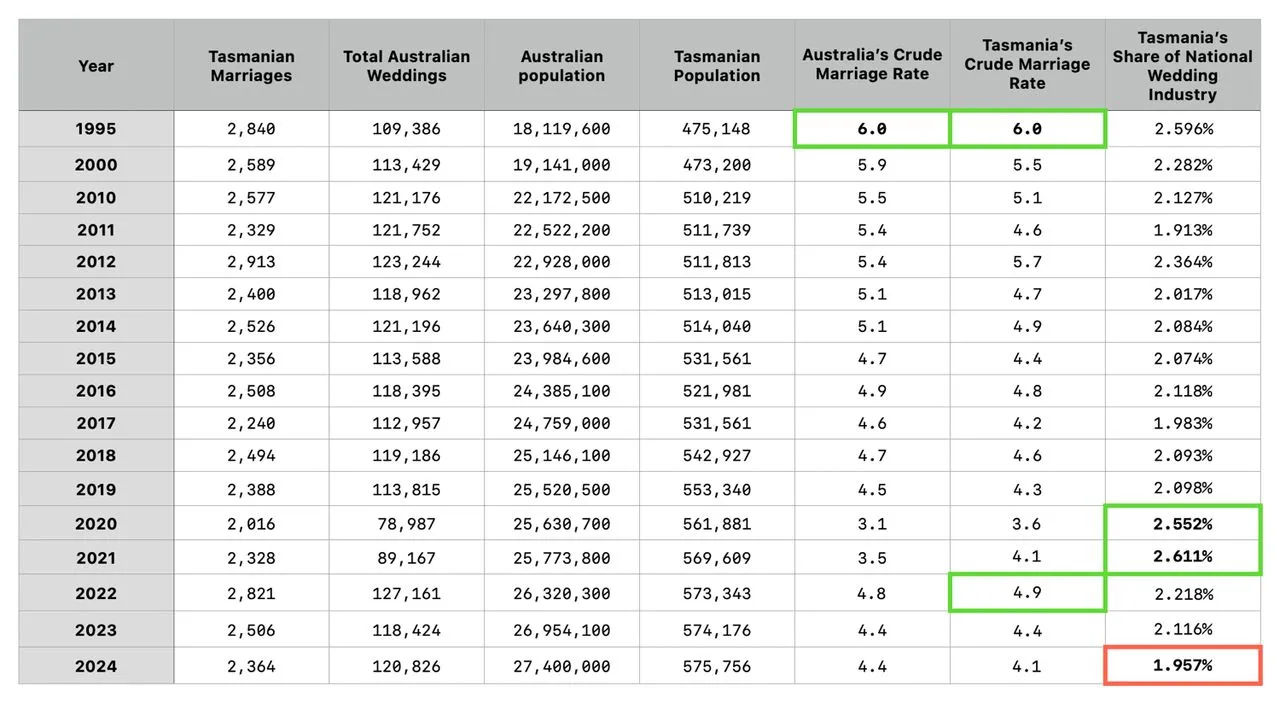Click the Year column header

(x=96, y=66)
